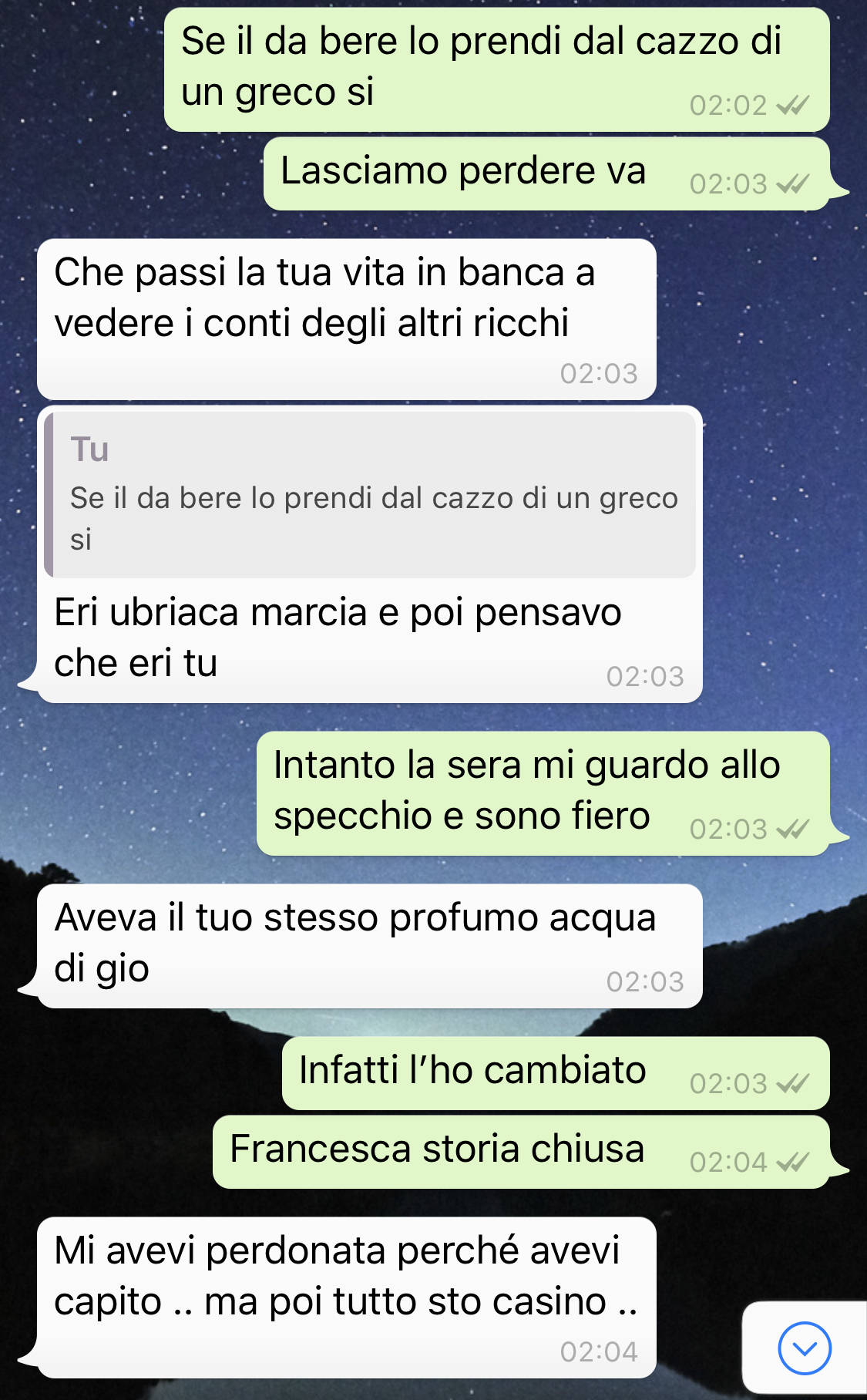Screen dimensions: 867x1400
Task: Tap the 02:03 timestamp on 'profumo acqua di gio'
Action: click(x=645, y=981)
